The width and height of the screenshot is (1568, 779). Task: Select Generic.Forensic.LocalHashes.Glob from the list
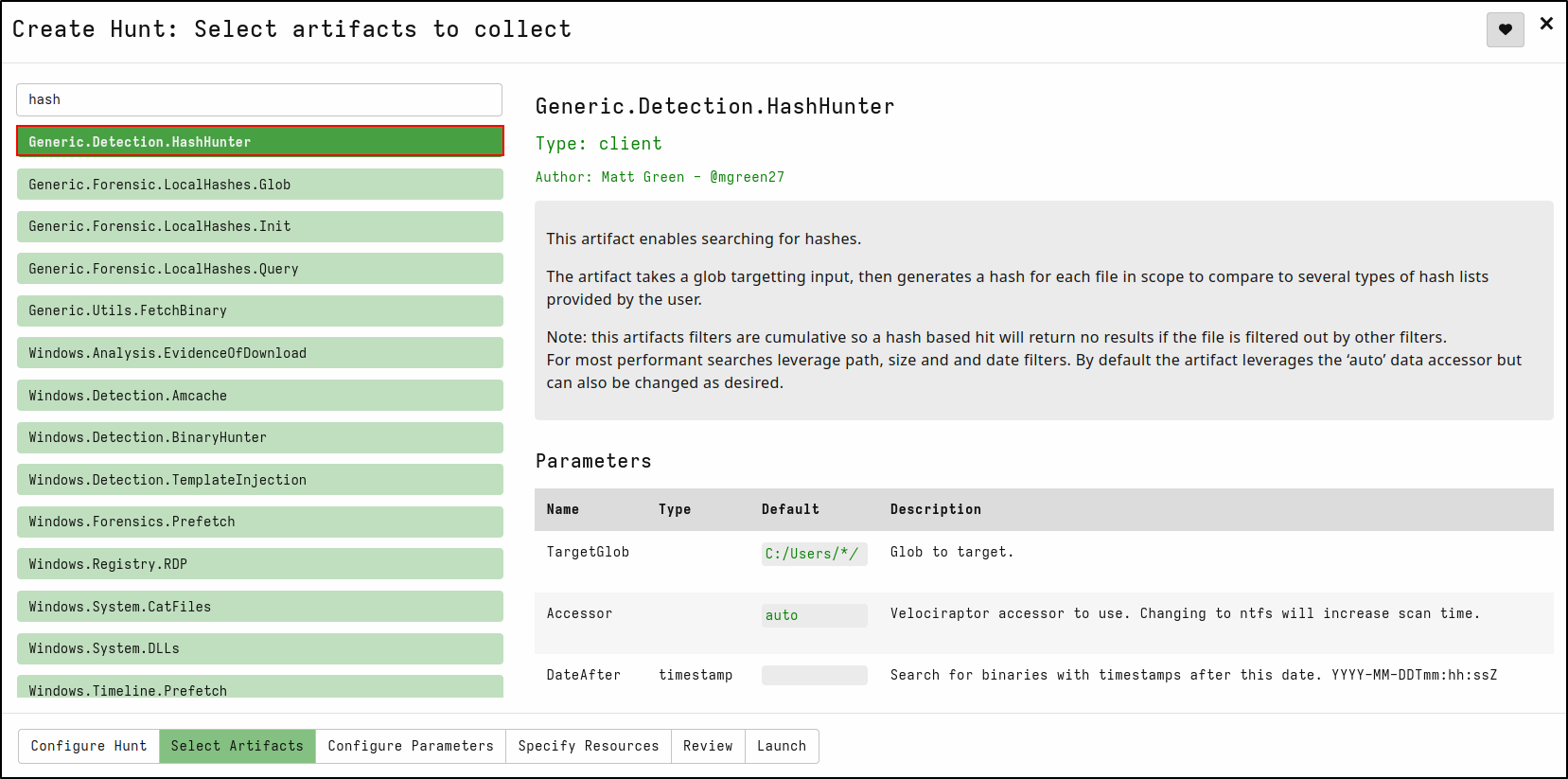(x=259, y=185)
